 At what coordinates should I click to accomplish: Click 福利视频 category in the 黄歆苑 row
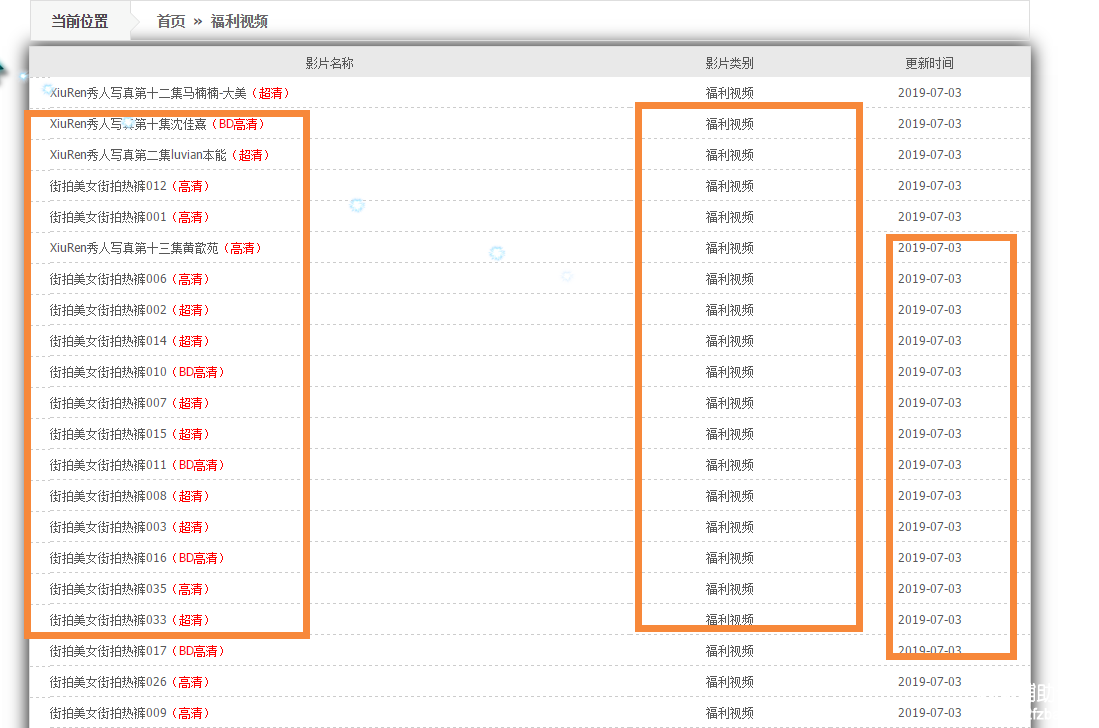[730, 248]
